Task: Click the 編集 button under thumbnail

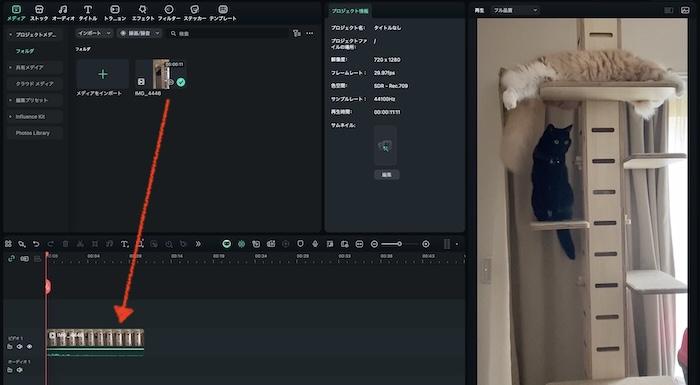Action: click(x=387, y=175)
